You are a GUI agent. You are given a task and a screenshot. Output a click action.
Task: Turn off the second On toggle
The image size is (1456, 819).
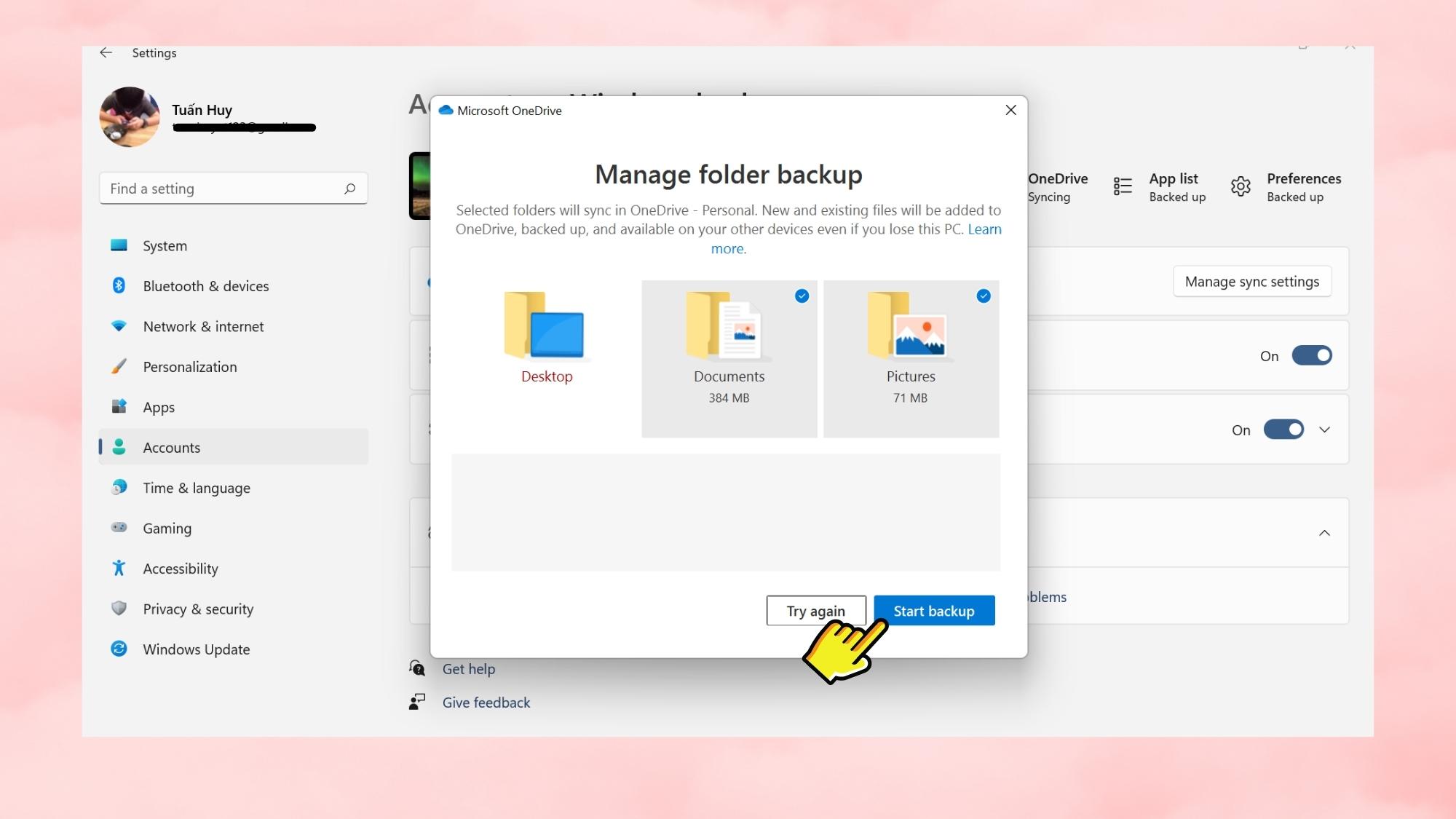click(1283, 430)
